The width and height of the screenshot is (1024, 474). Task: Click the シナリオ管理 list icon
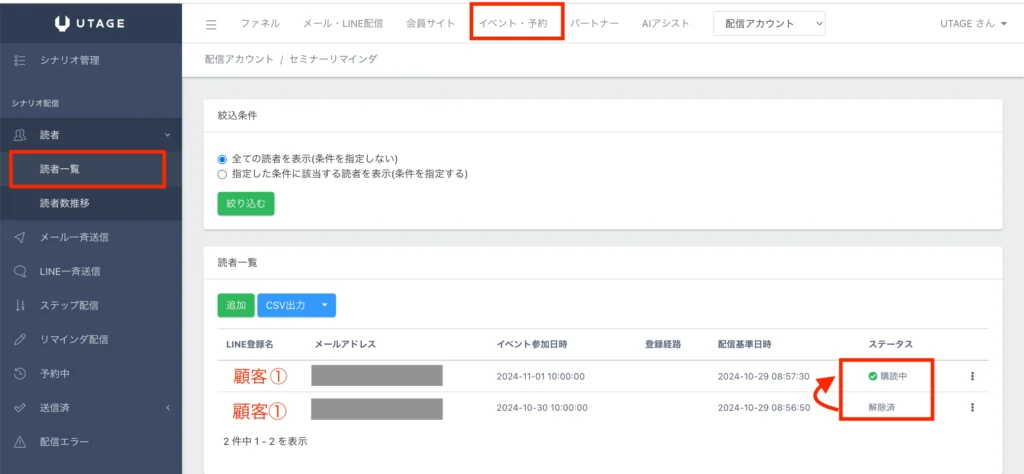pos(20,61)
